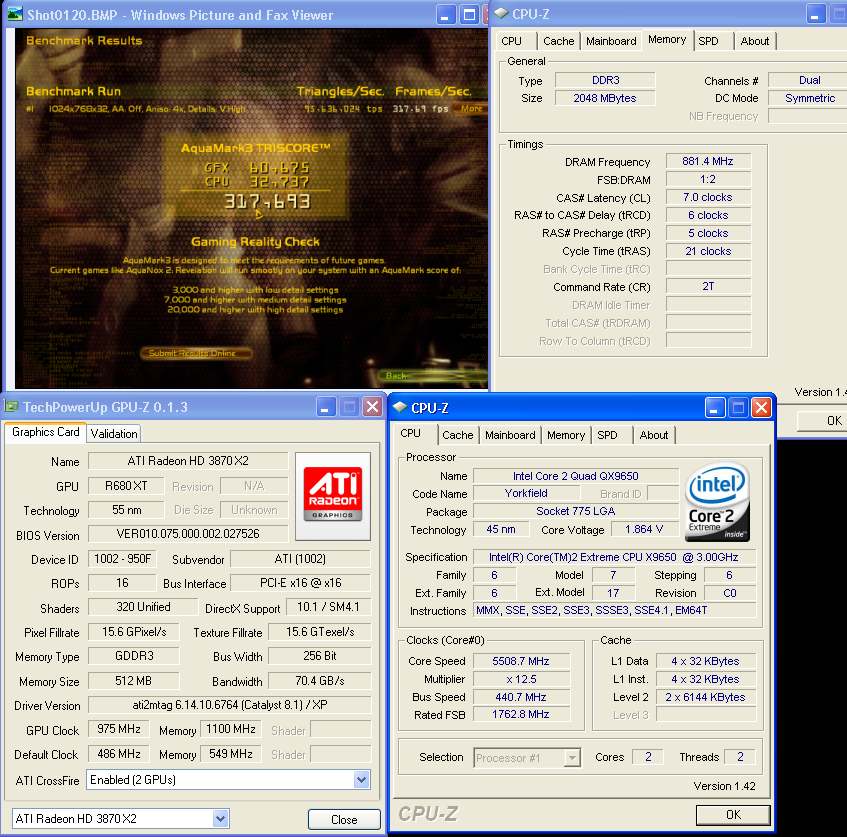Select Memory tab in back CPU-Z window
This screenshot has width=847, height=837.
point(667,39)
